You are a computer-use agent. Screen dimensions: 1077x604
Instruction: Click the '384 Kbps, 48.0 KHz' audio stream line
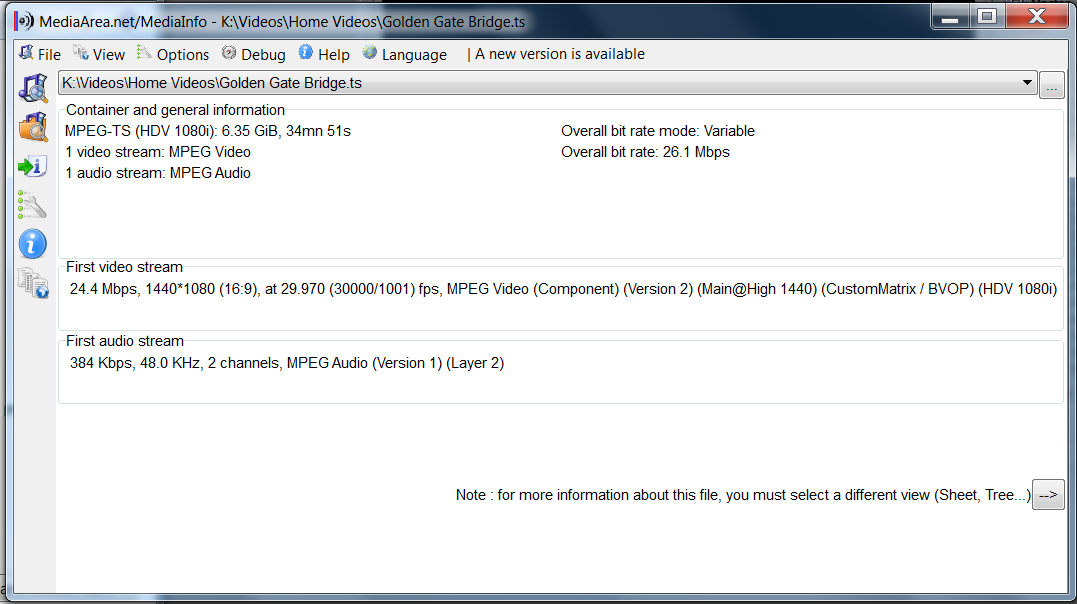[287, 363]
